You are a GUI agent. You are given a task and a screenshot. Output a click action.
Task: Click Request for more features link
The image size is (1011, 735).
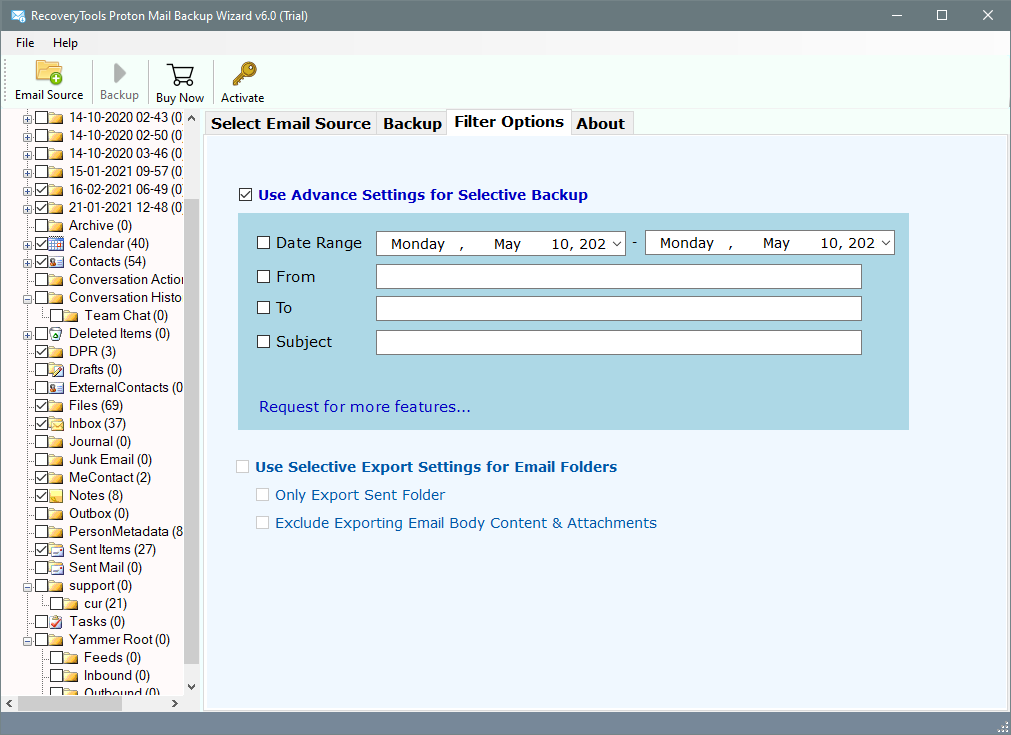pyautogui.click(x=364, y=407)
